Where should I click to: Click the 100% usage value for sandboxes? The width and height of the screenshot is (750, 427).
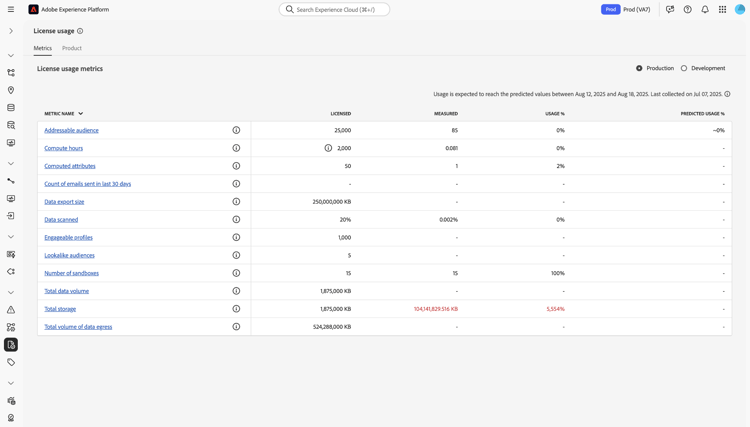[x=558, y=273]
